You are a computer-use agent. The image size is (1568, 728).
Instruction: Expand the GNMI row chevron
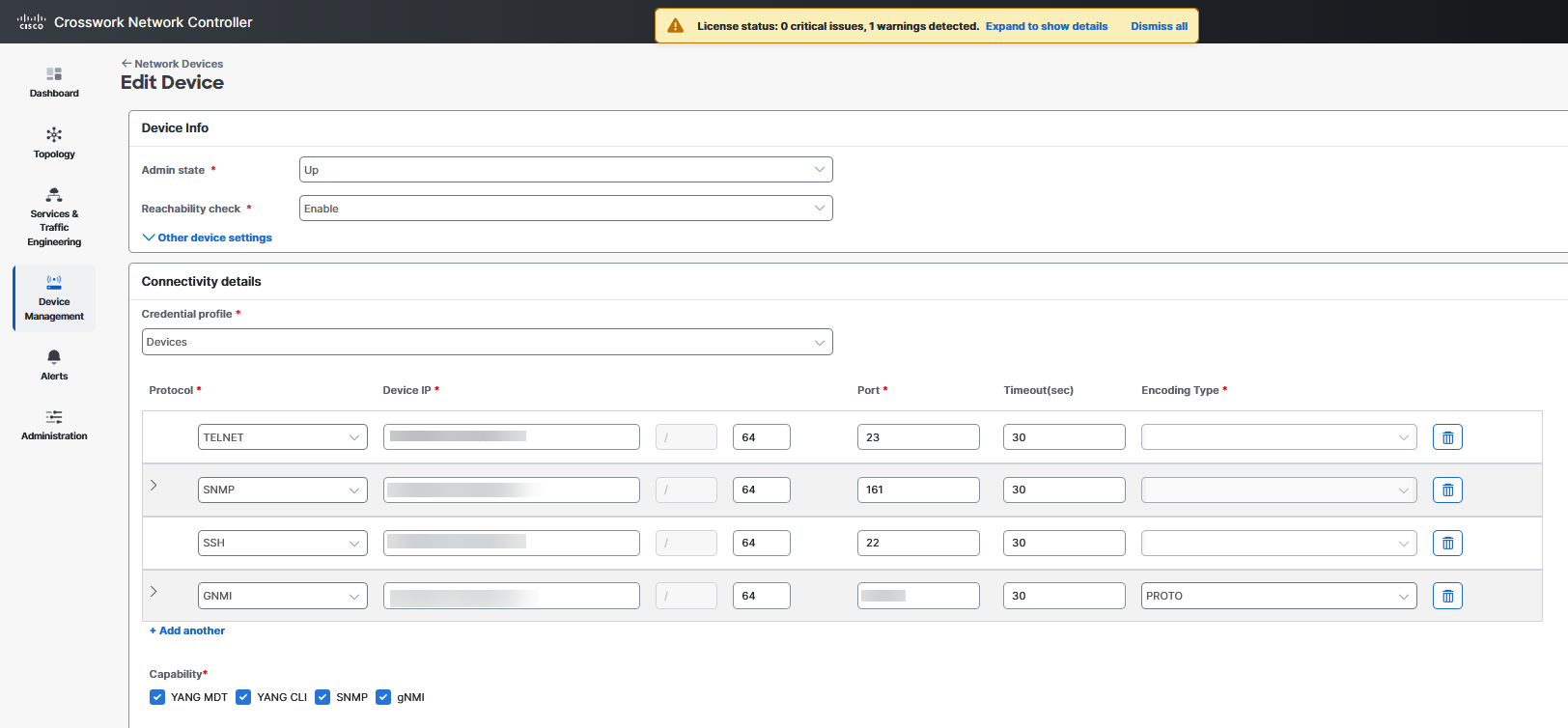[x=154, y=592]
